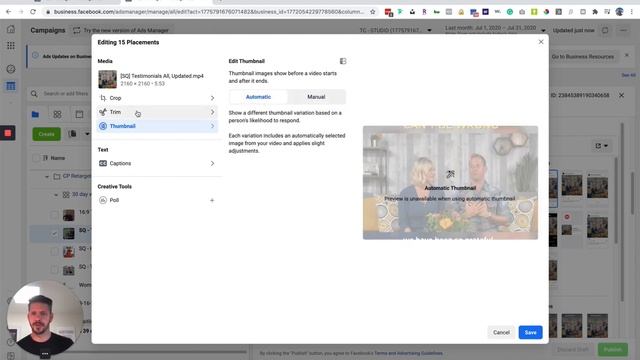Toggle the checked SQ ad row checkbox
The width and height of the screenshot is (640, 360).
[x=54, y=233]
